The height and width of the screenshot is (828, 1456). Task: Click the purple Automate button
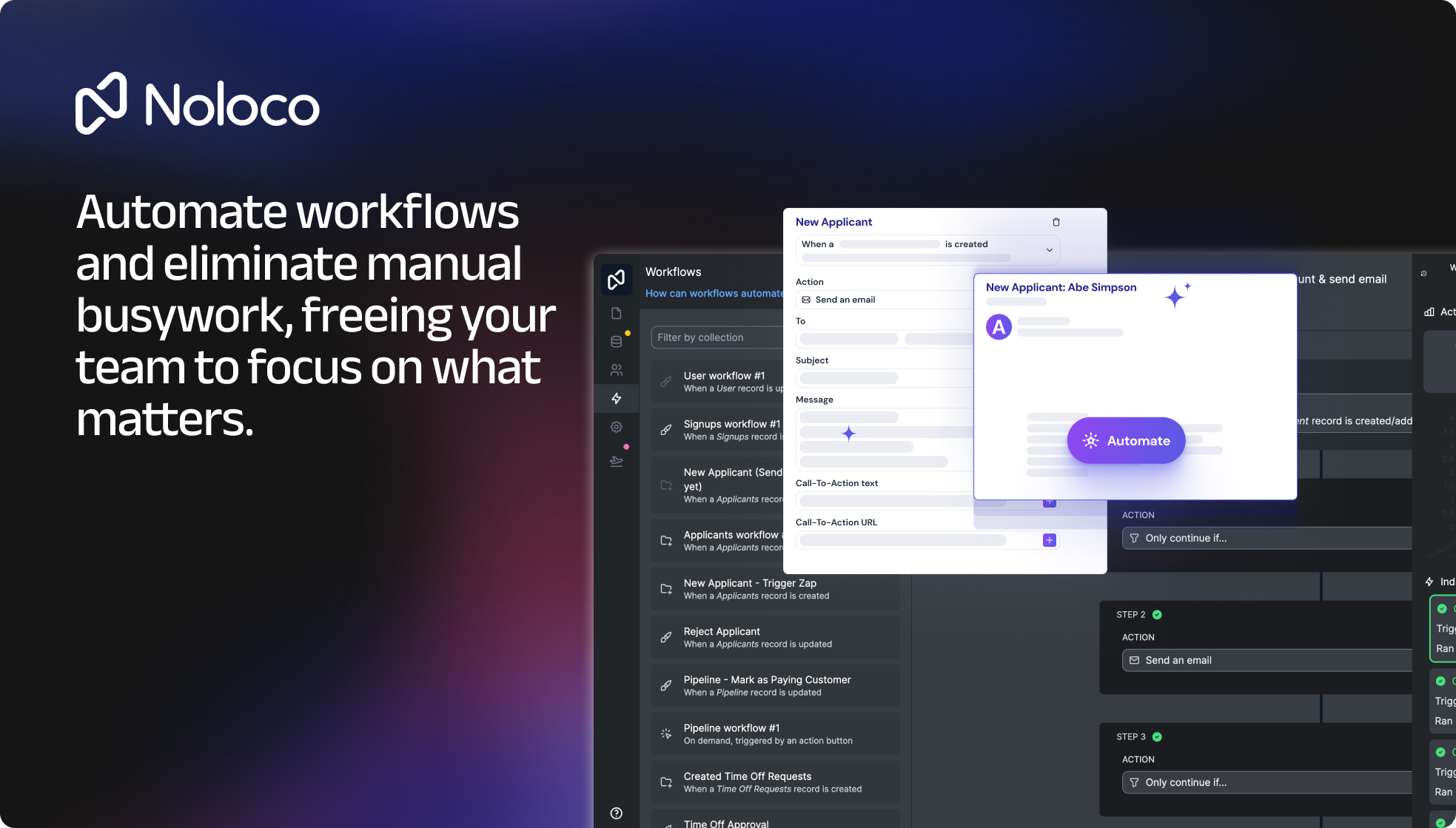1126,440
